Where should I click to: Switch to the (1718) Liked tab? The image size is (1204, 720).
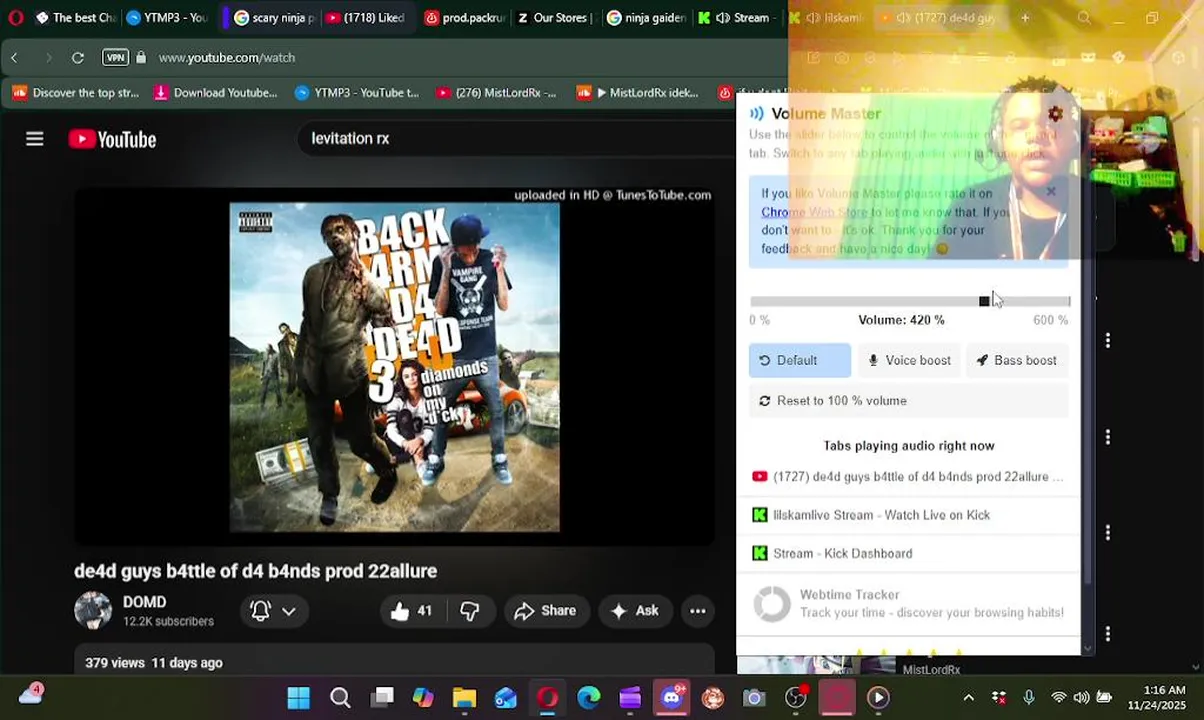[365, 18]
